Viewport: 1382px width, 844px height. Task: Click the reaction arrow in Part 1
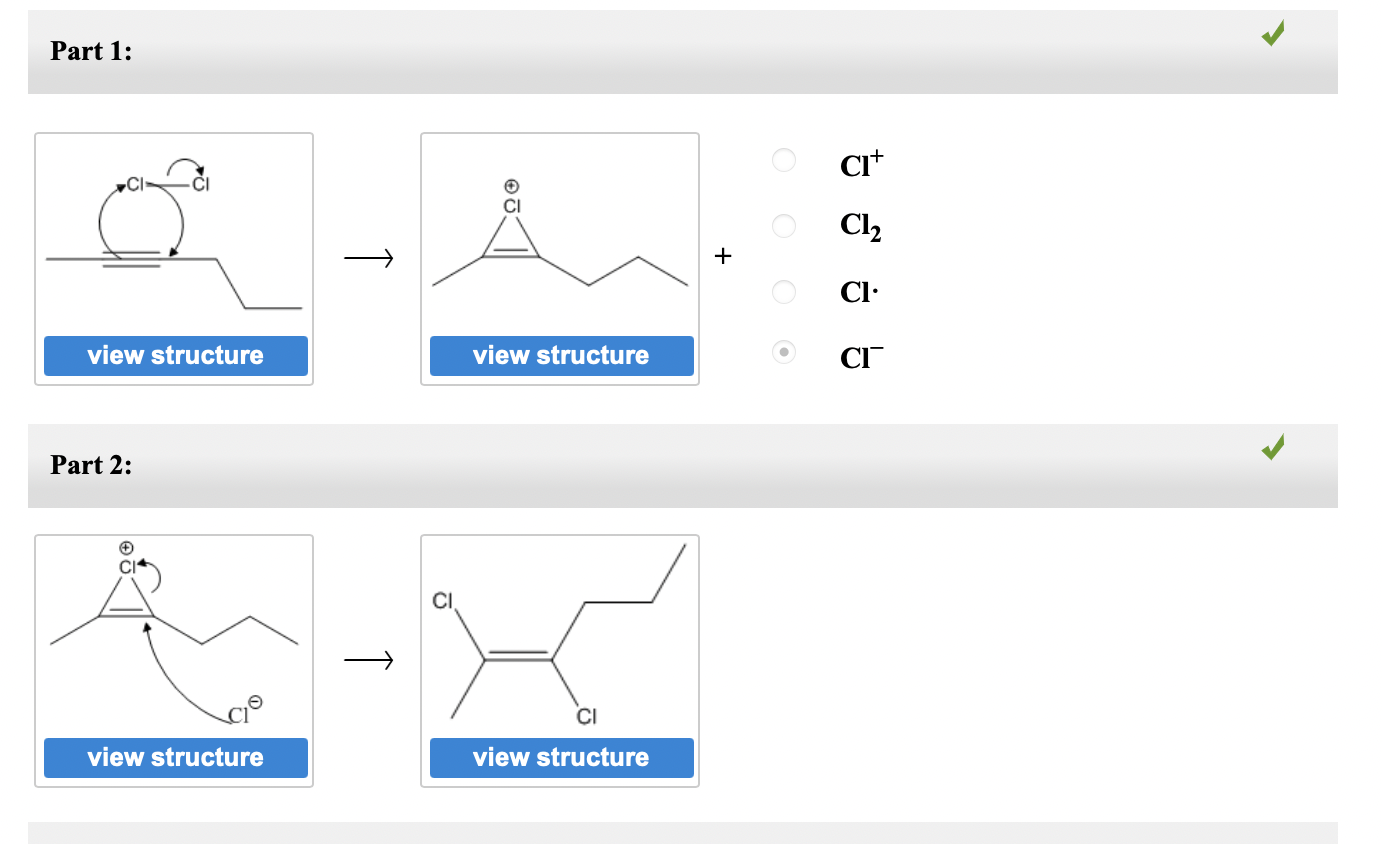[370, 258]
